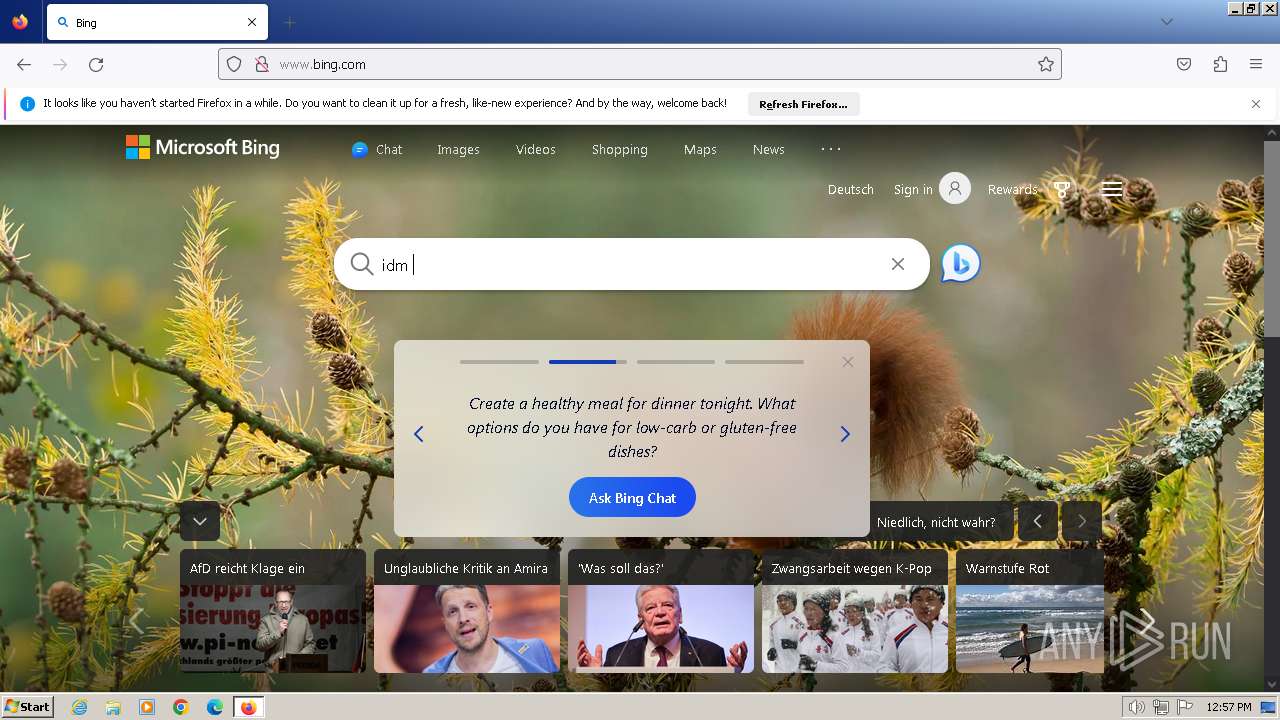Click the taskbar clock showing 12:57 PM

point(1229,707)
